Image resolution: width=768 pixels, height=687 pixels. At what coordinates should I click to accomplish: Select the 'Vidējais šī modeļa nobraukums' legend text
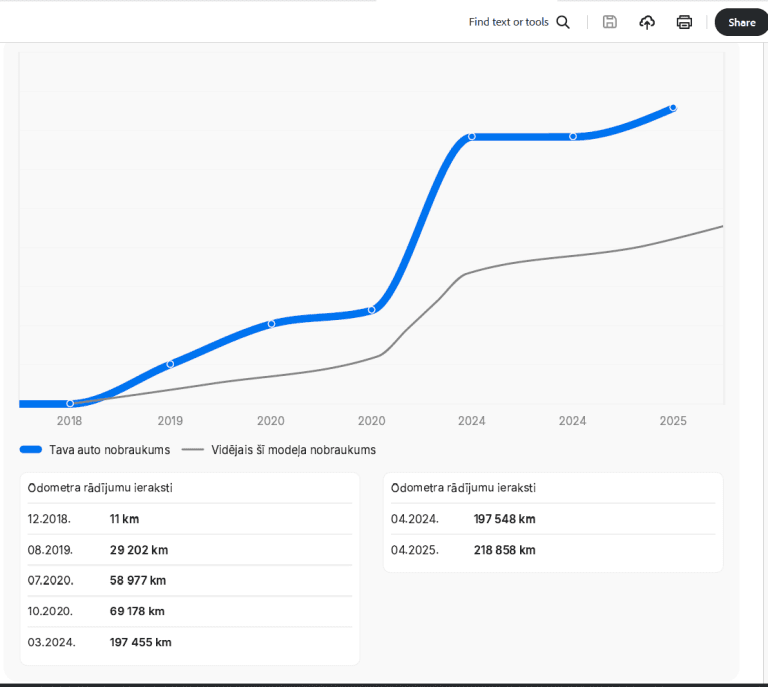pyautogui.click(x=293, y=450)
